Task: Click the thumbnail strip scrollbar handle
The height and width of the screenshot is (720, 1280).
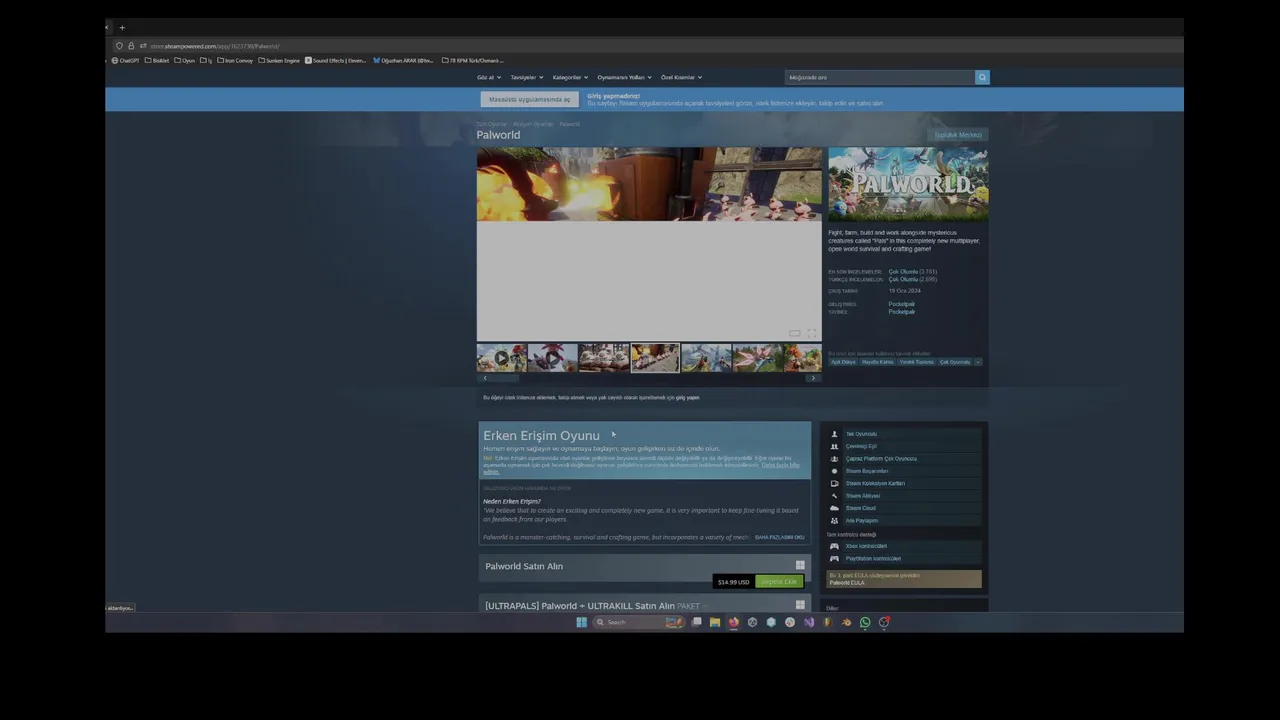Action: [x=498, y=378]
